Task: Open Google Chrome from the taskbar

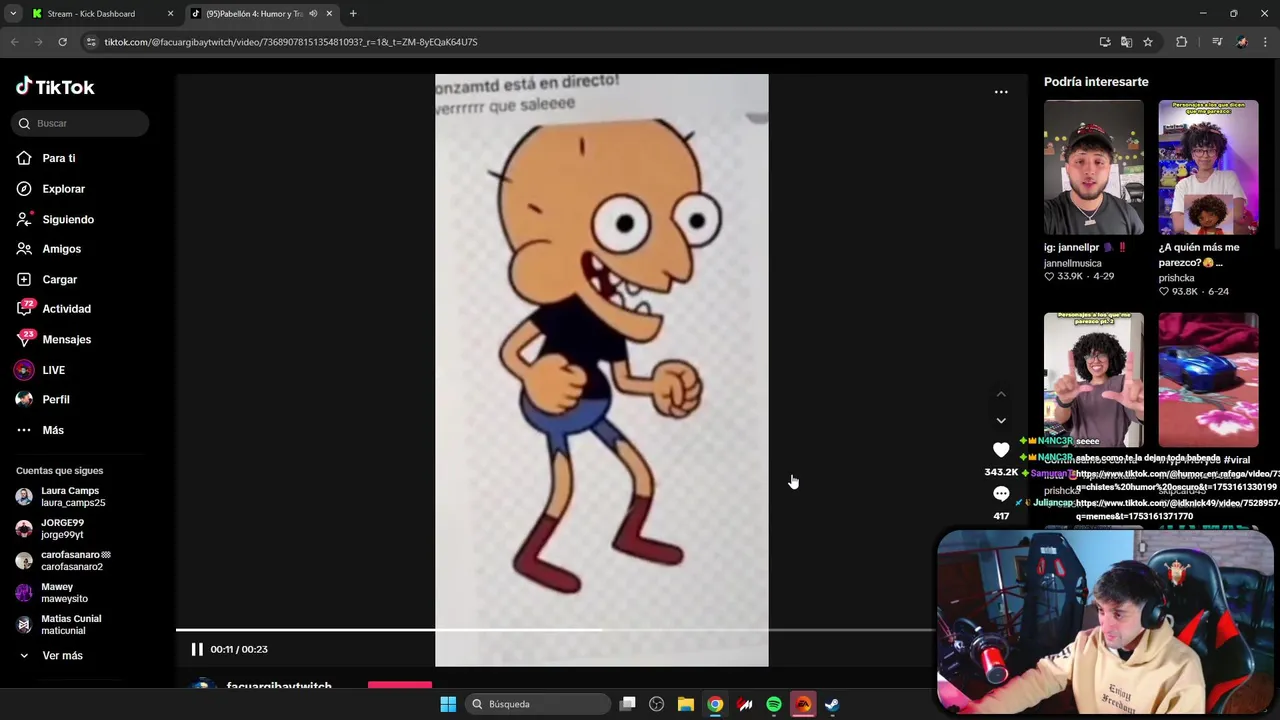Action: coord(715,704)
